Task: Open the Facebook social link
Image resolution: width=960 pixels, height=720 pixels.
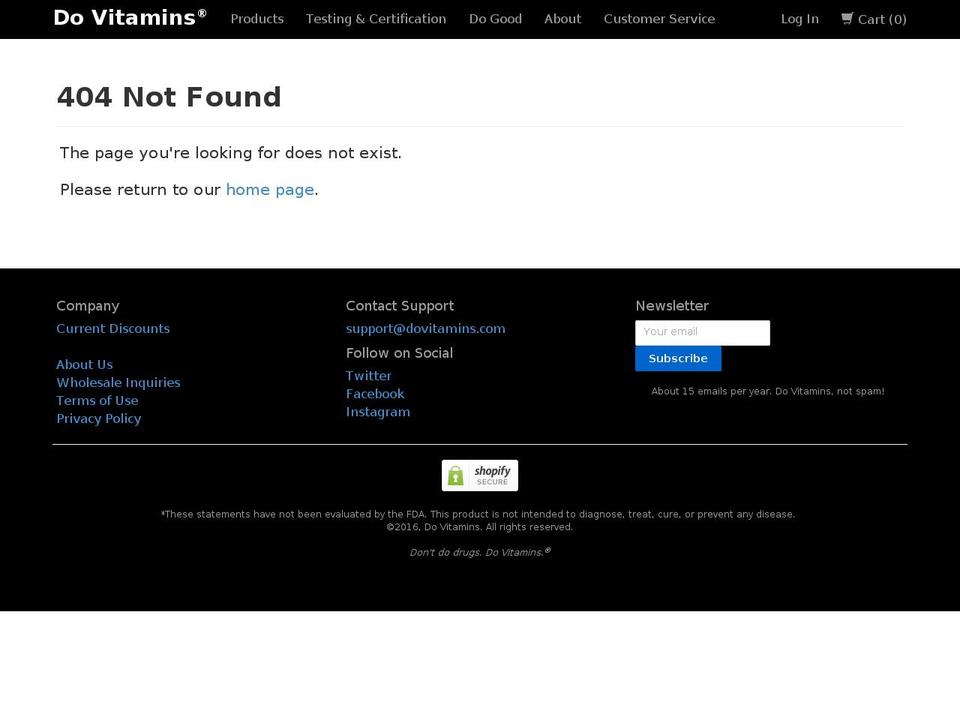Action: coord(375,394)
